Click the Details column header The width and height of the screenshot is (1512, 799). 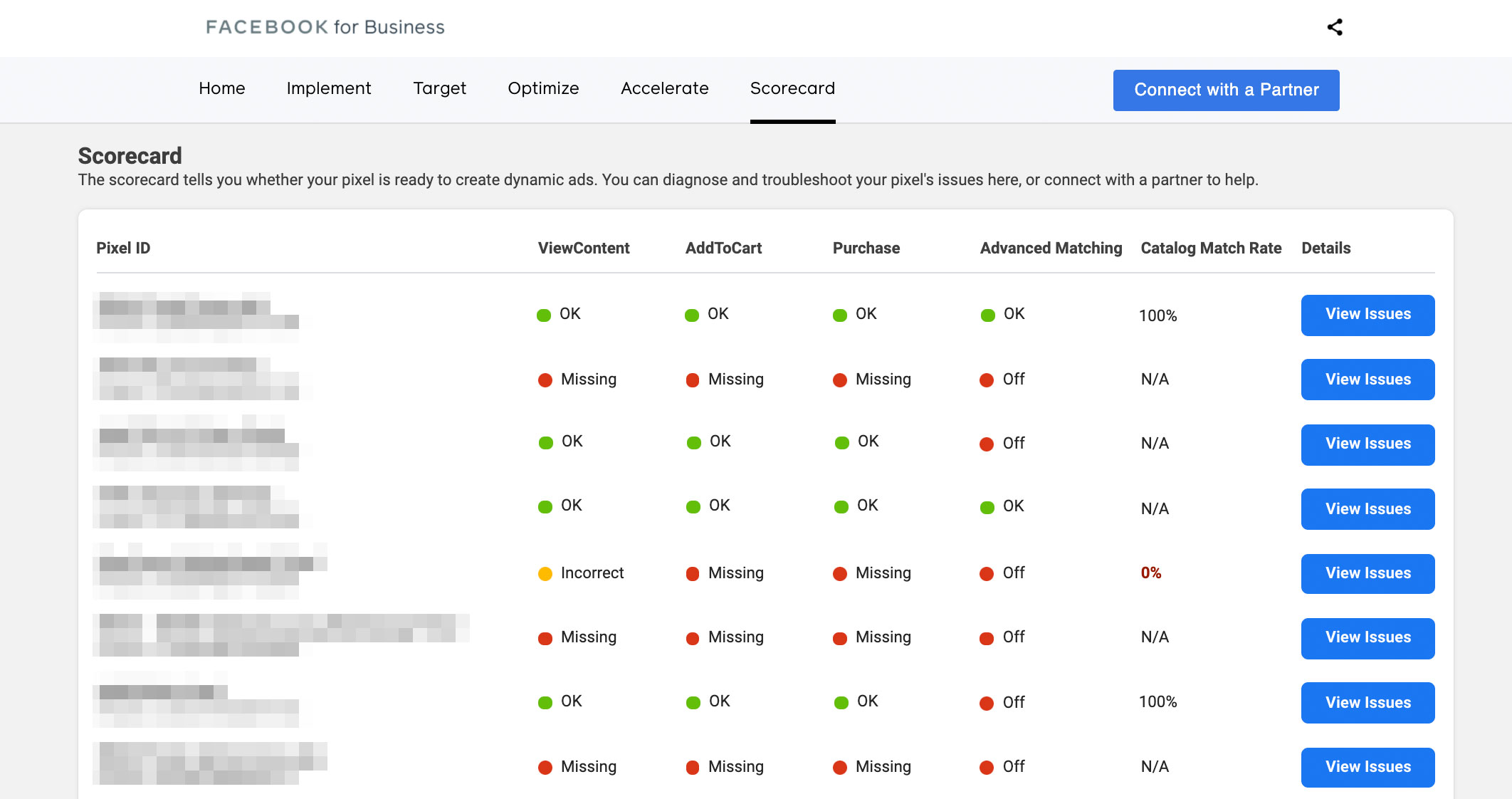click(x=1326, y=248)
